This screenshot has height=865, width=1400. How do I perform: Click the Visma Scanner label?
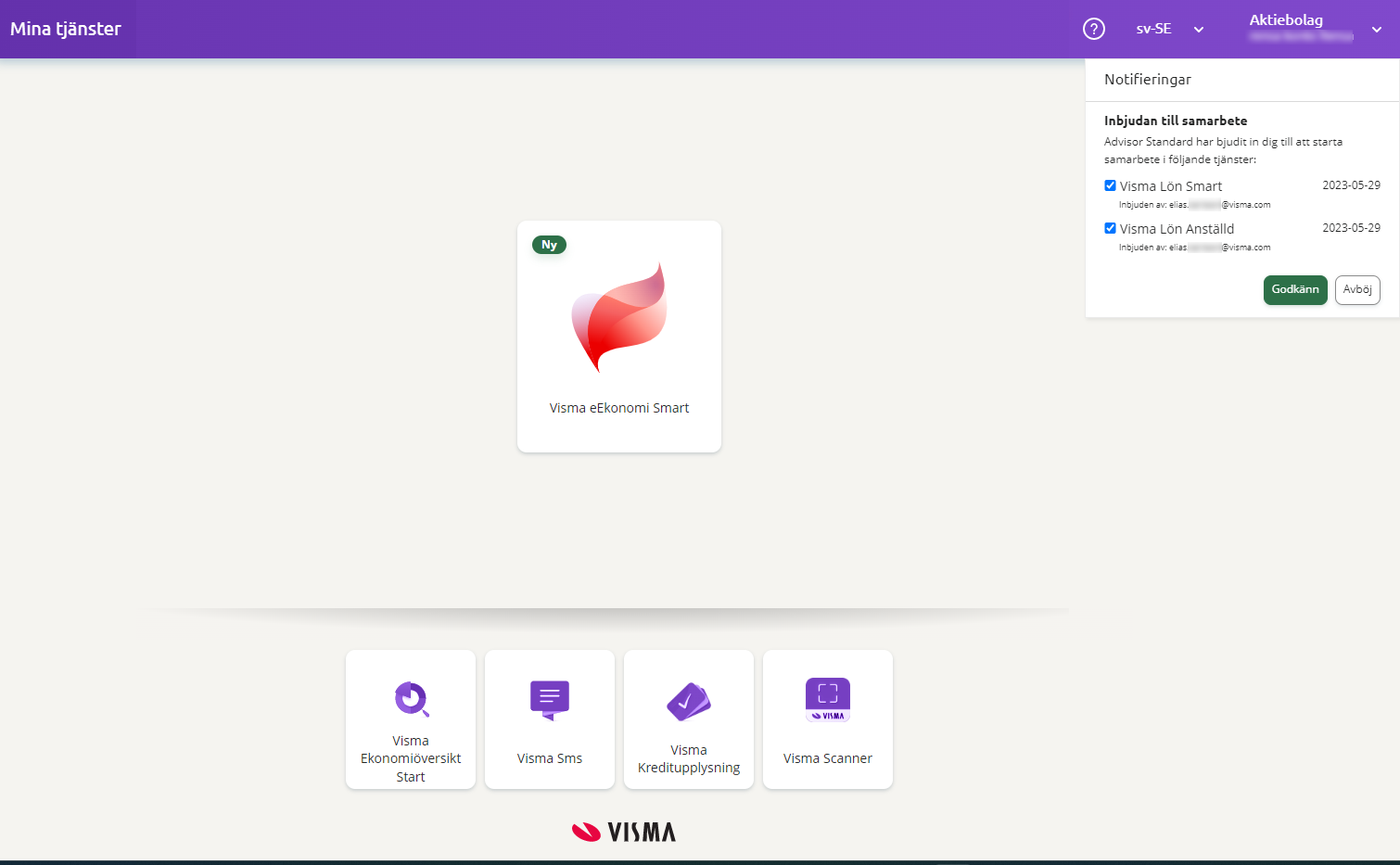pyautogui.click(x=828, y=758)
